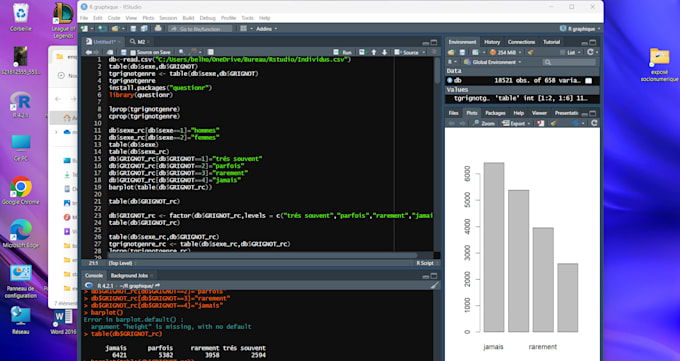The image size is (680, 361).
Task: Open the Global Environment dropdown
Action: pos(493,62)
